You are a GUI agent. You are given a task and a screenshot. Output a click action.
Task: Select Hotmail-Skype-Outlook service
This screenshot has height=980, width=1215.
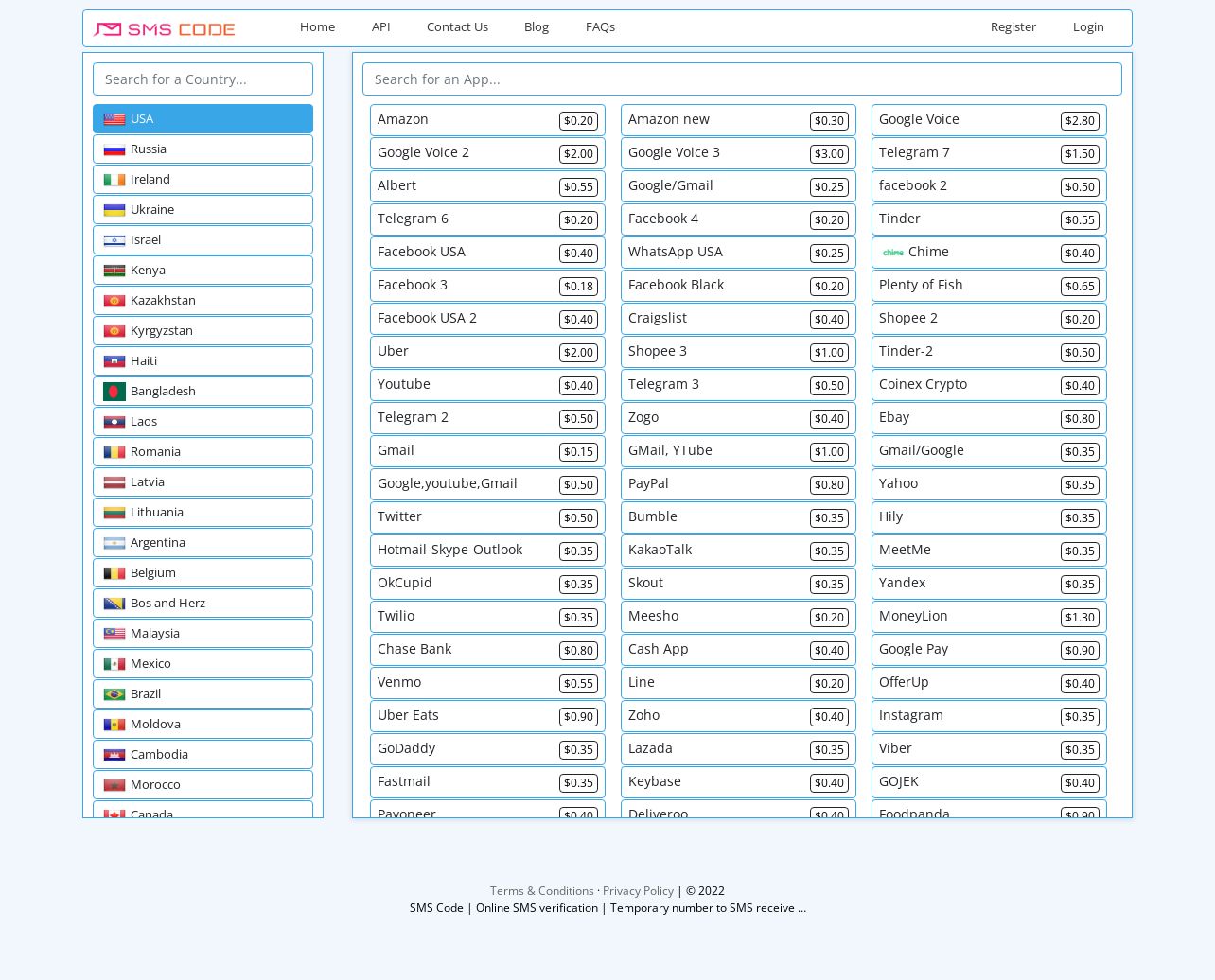tap(487, 551)
